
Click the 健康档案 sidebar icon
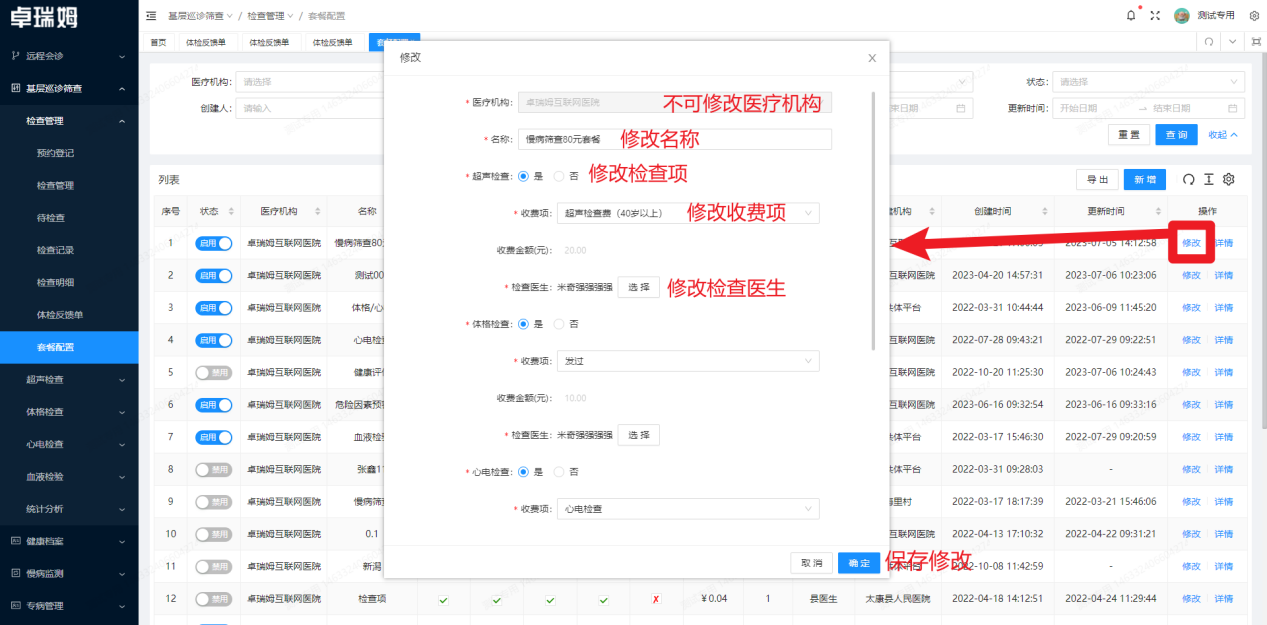pos(15,541)
